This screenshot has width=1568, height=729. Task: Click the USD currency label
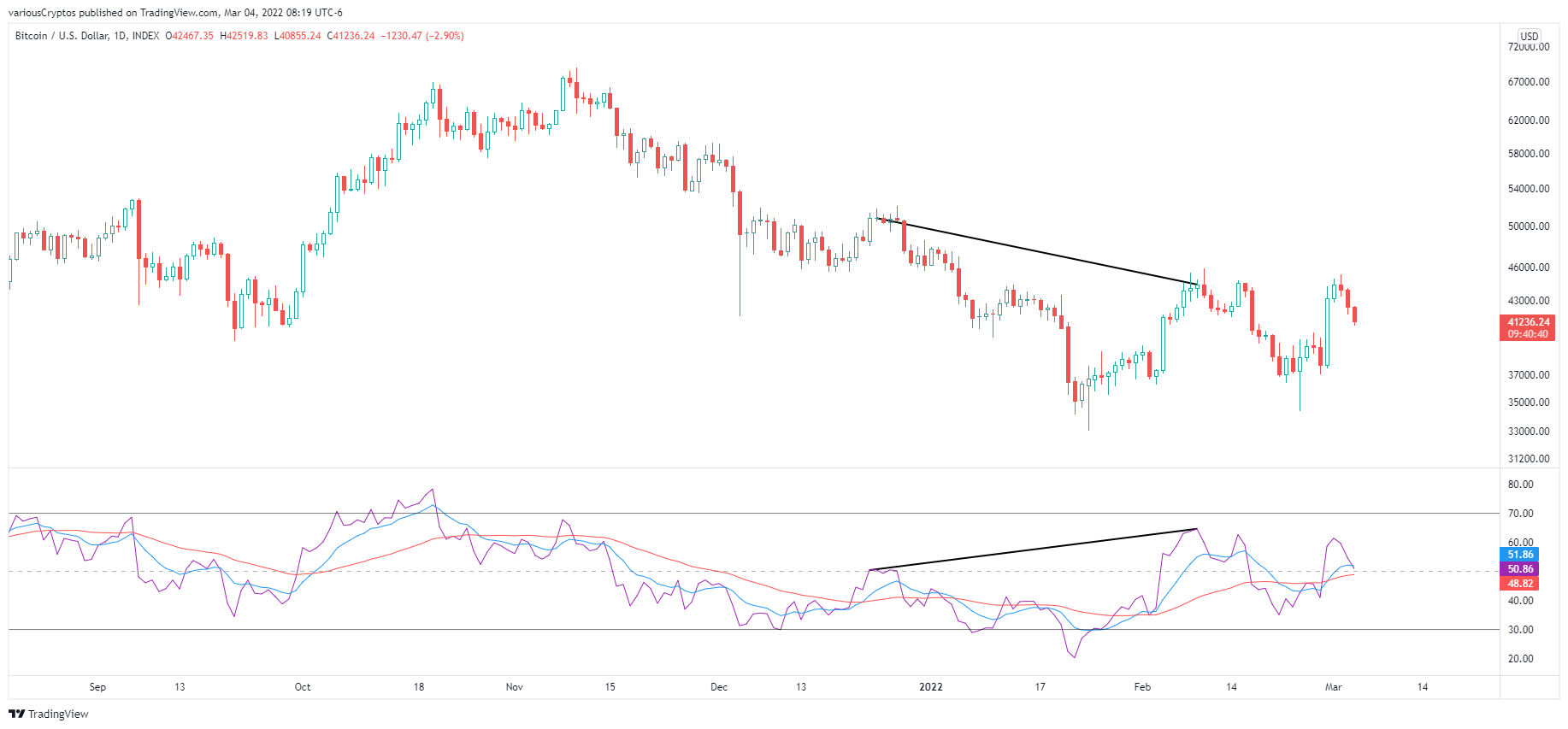[x=1530, y=36]
